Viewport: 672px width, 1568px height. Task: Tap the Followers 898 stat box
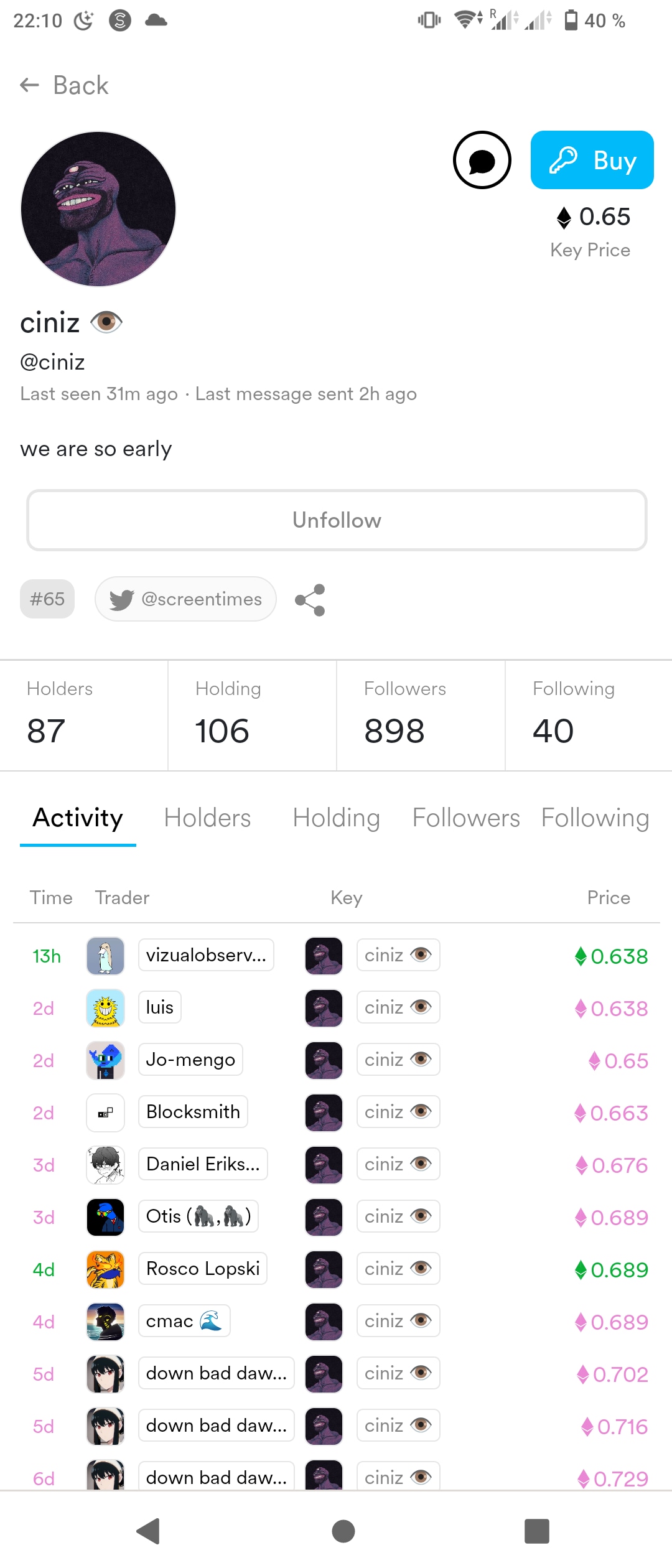421,715
